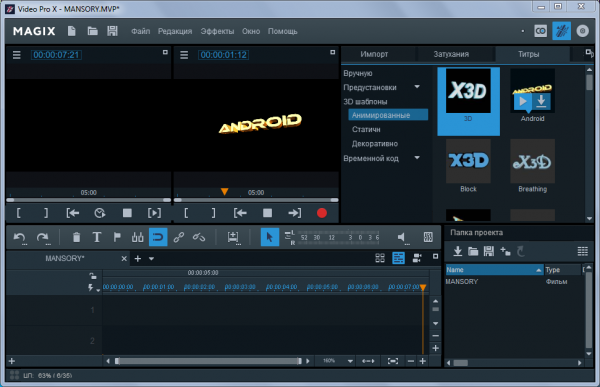This screenshot has width=600, height=387.
Task: Jump to range start on source monitor
Action: coord(73,213)
